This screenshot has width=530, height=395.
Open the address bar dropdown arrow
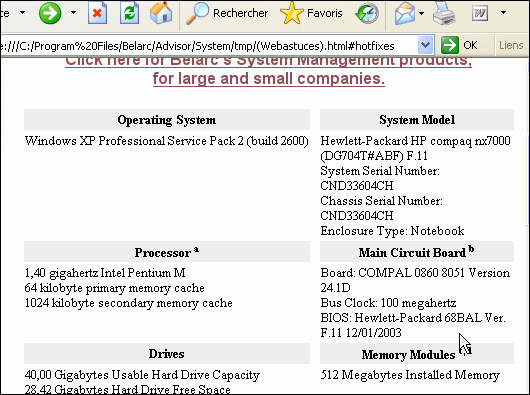(425, 45)
